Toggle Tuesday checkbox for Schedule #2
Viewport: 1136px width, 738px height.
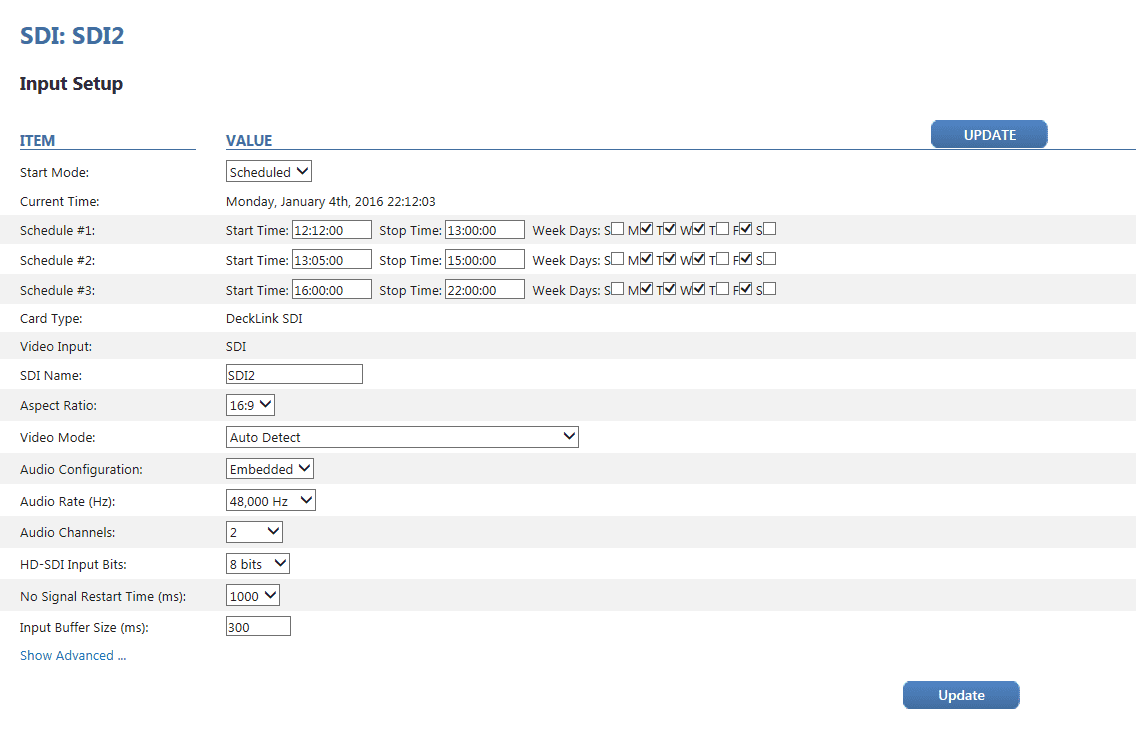click(669, 259)
